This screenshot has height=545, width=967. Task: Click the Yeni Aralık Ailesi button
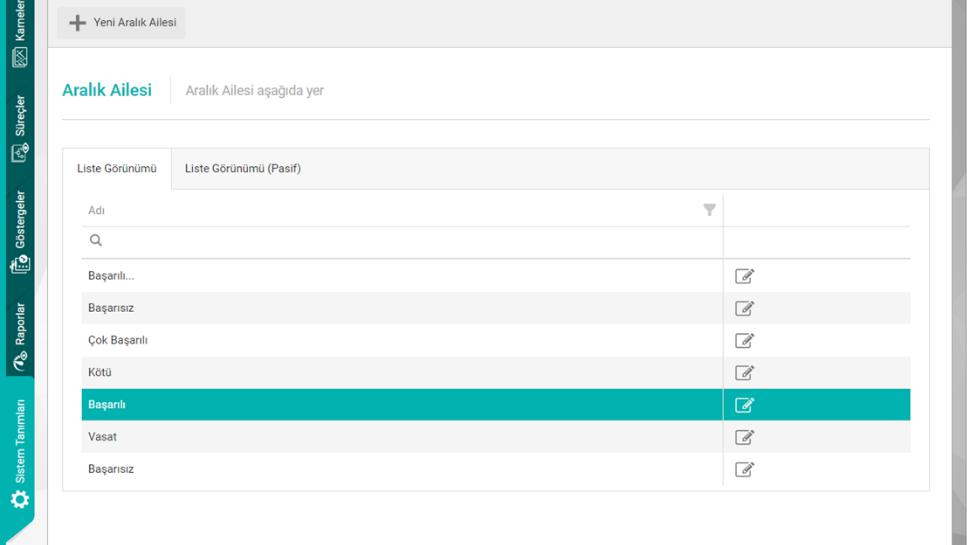click(x=121, y=22)
